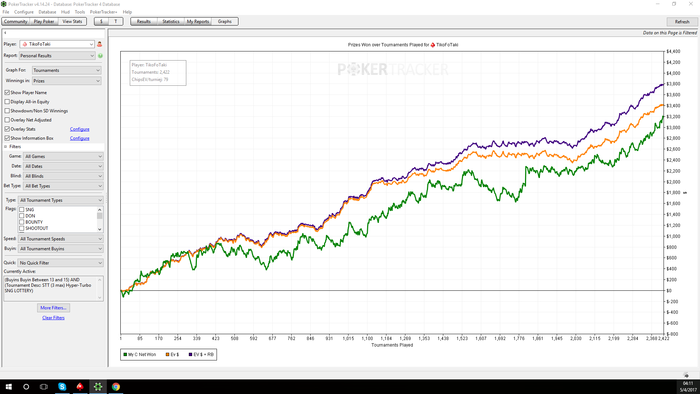Open the Tools menu

point(80,12)
